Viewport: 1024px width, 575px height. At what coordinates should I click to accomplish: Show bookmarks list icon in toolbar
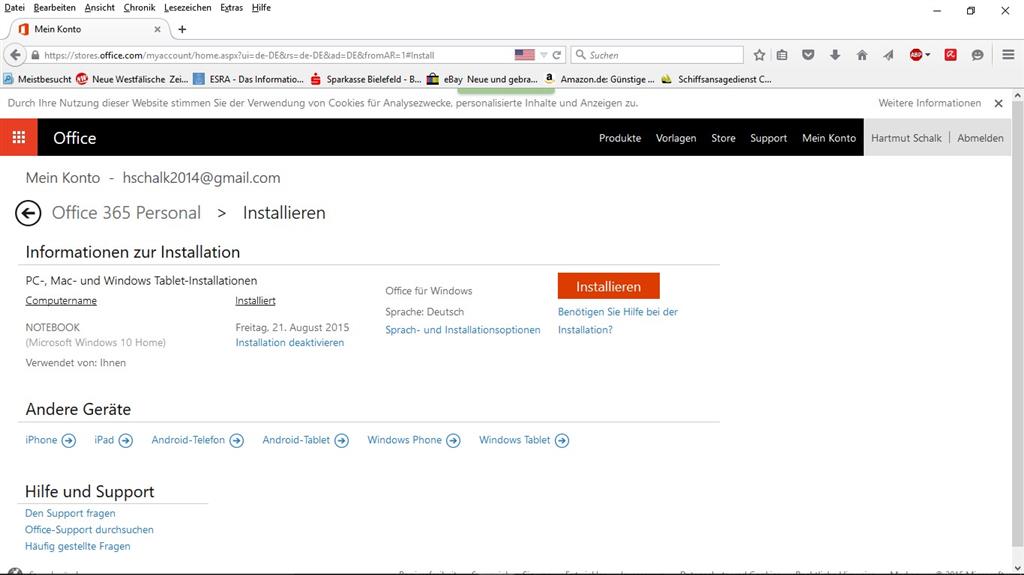click(782, 56)
